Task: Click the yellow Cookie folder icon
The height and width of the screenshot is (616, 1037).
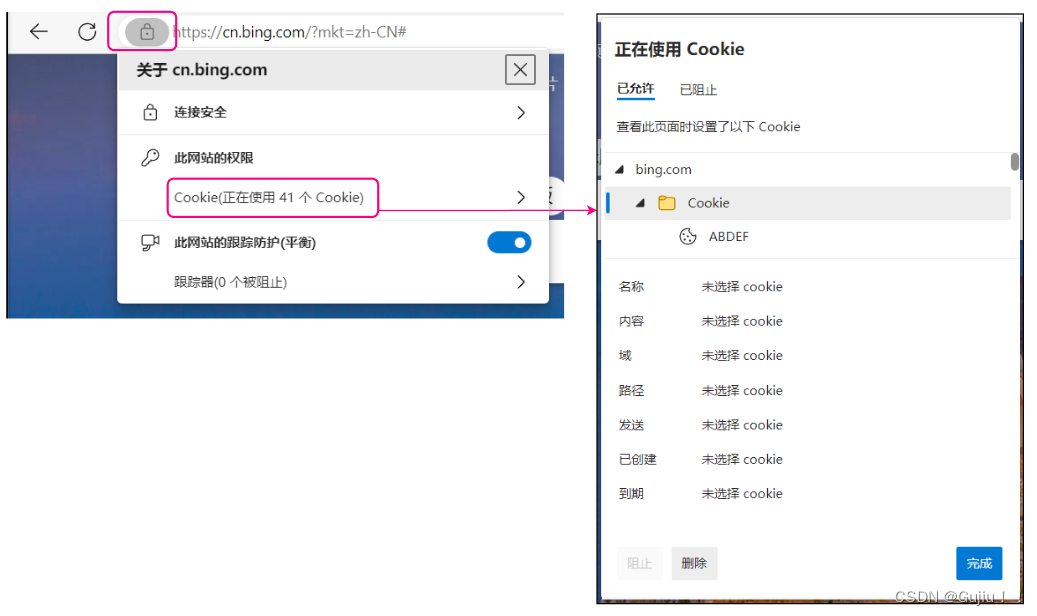Action: pos(667,203)
